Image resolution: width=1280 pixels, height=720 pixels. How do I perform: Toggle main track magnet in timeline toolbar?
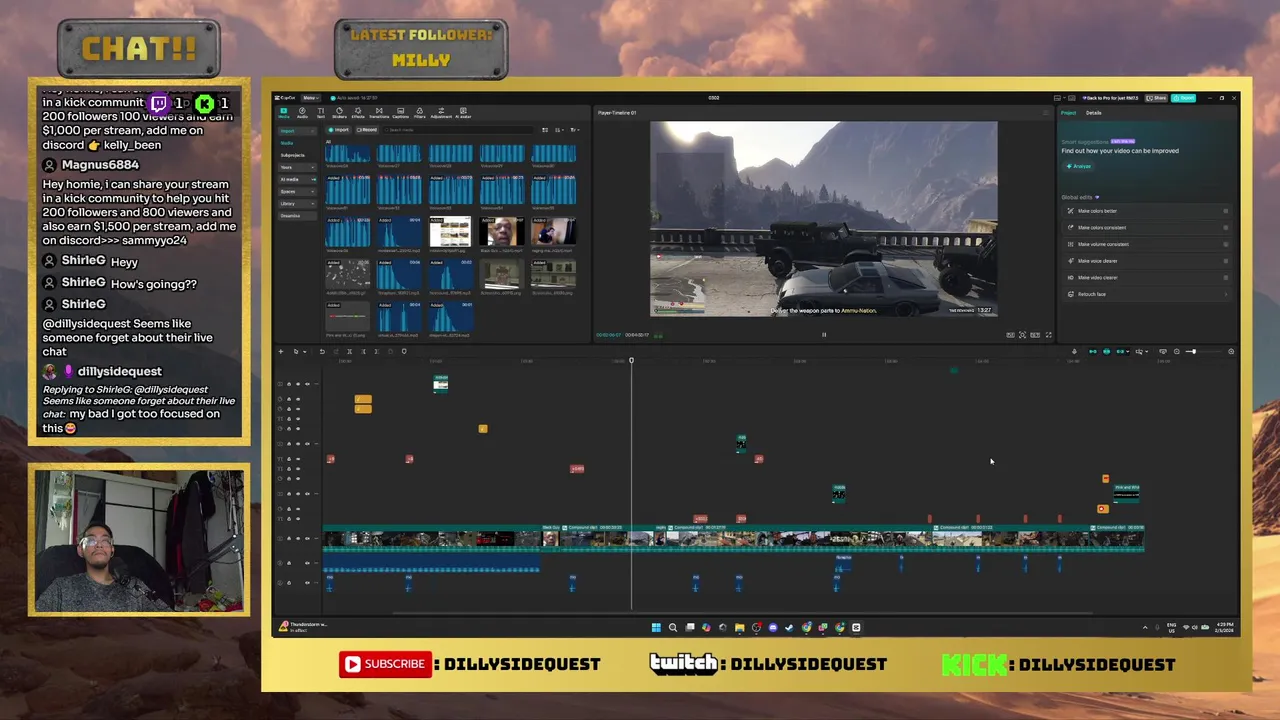tap(1093, 351)
